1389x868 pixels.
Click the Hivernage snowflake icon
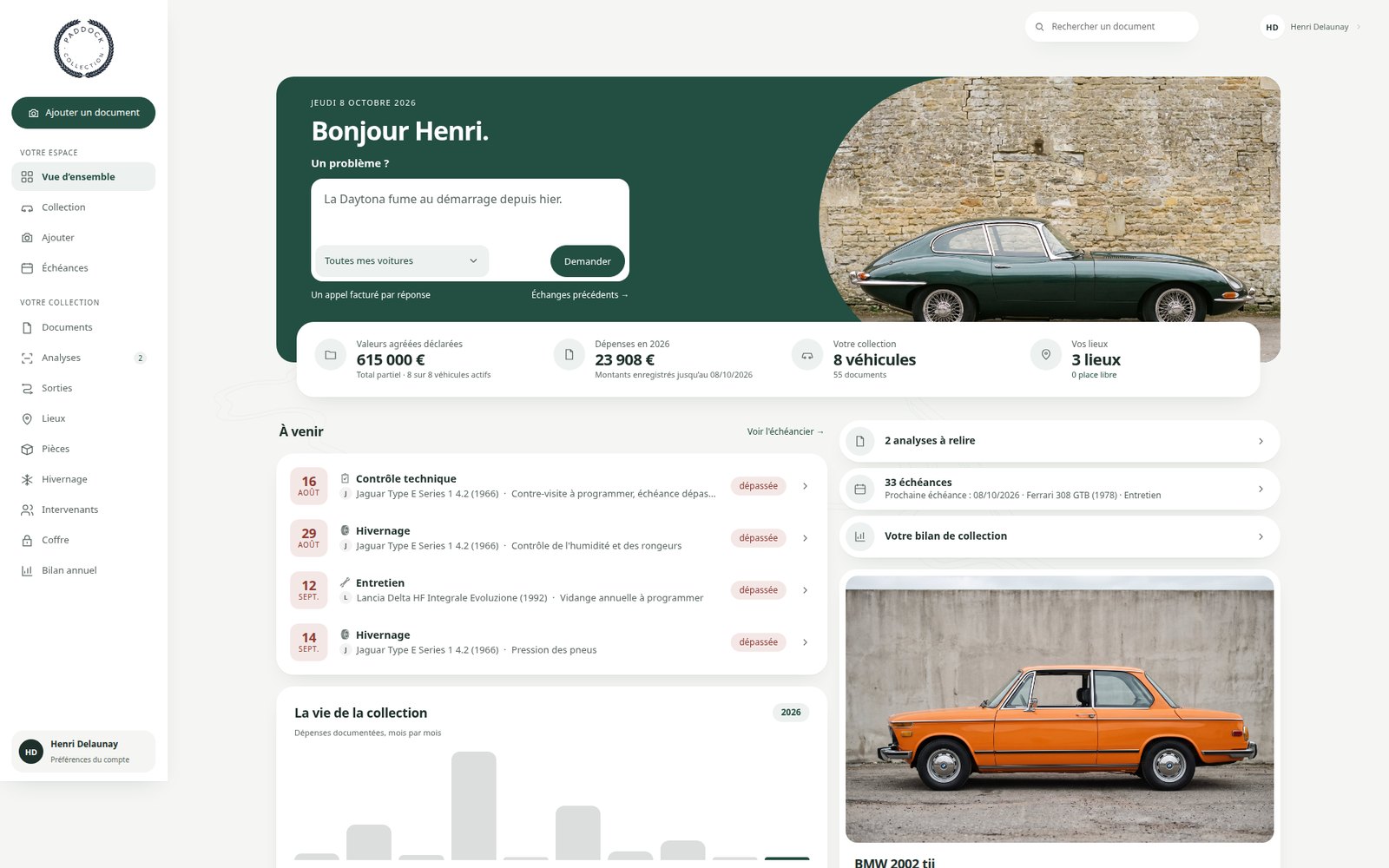point(27,479)
